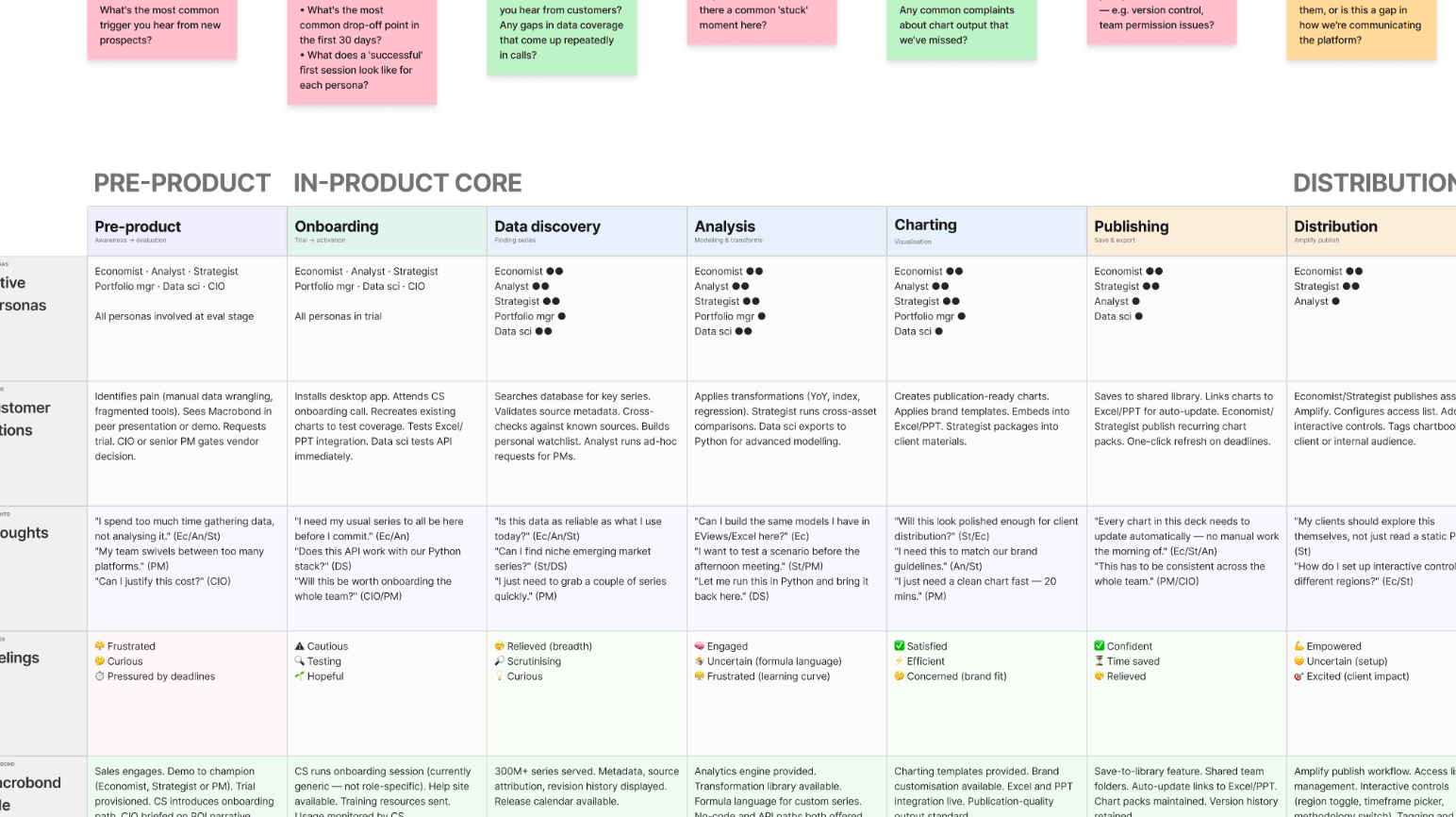Click the green sticky note about data coverage gaps

[x=562, y=36]
